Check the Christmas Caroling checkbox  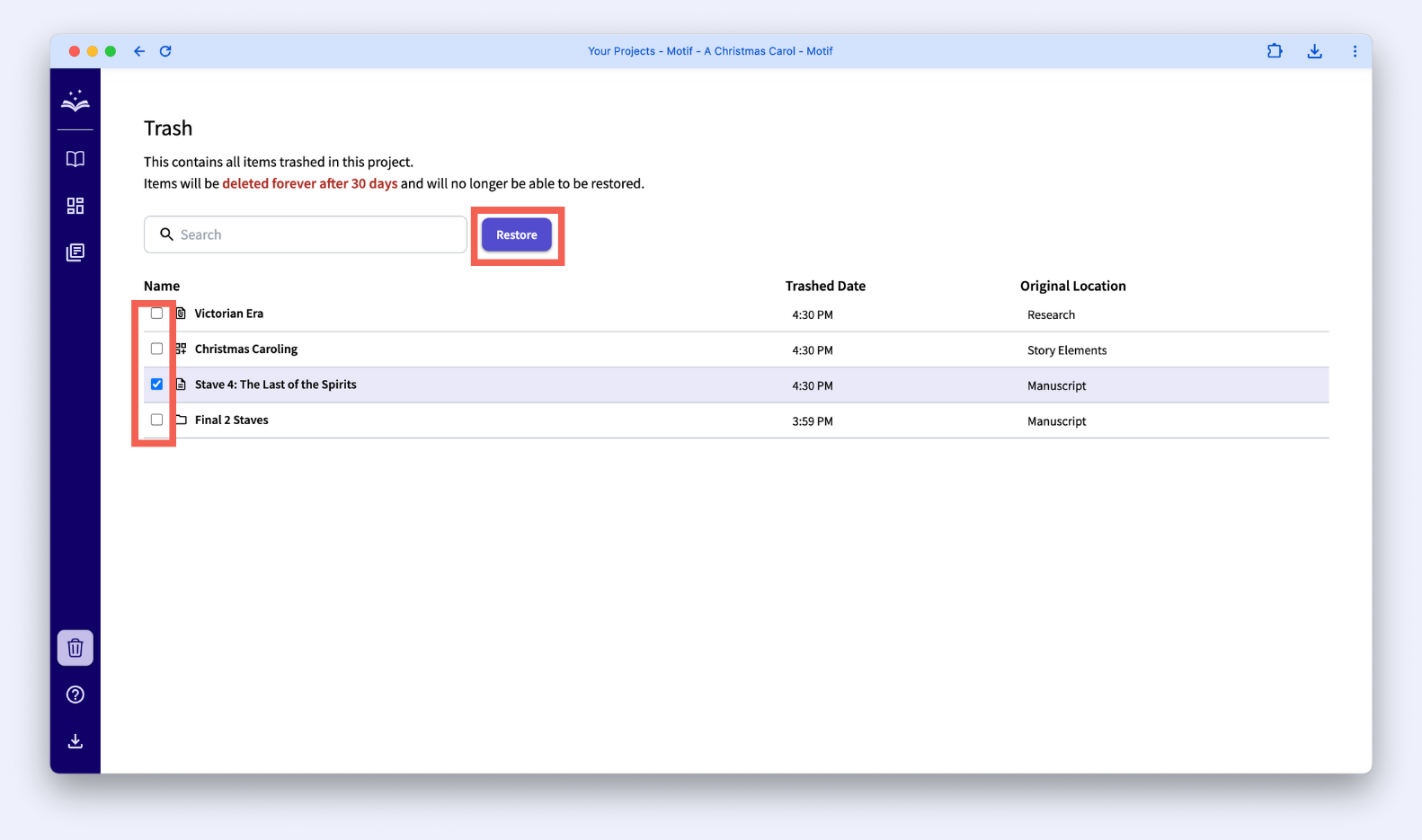(157, 349)
